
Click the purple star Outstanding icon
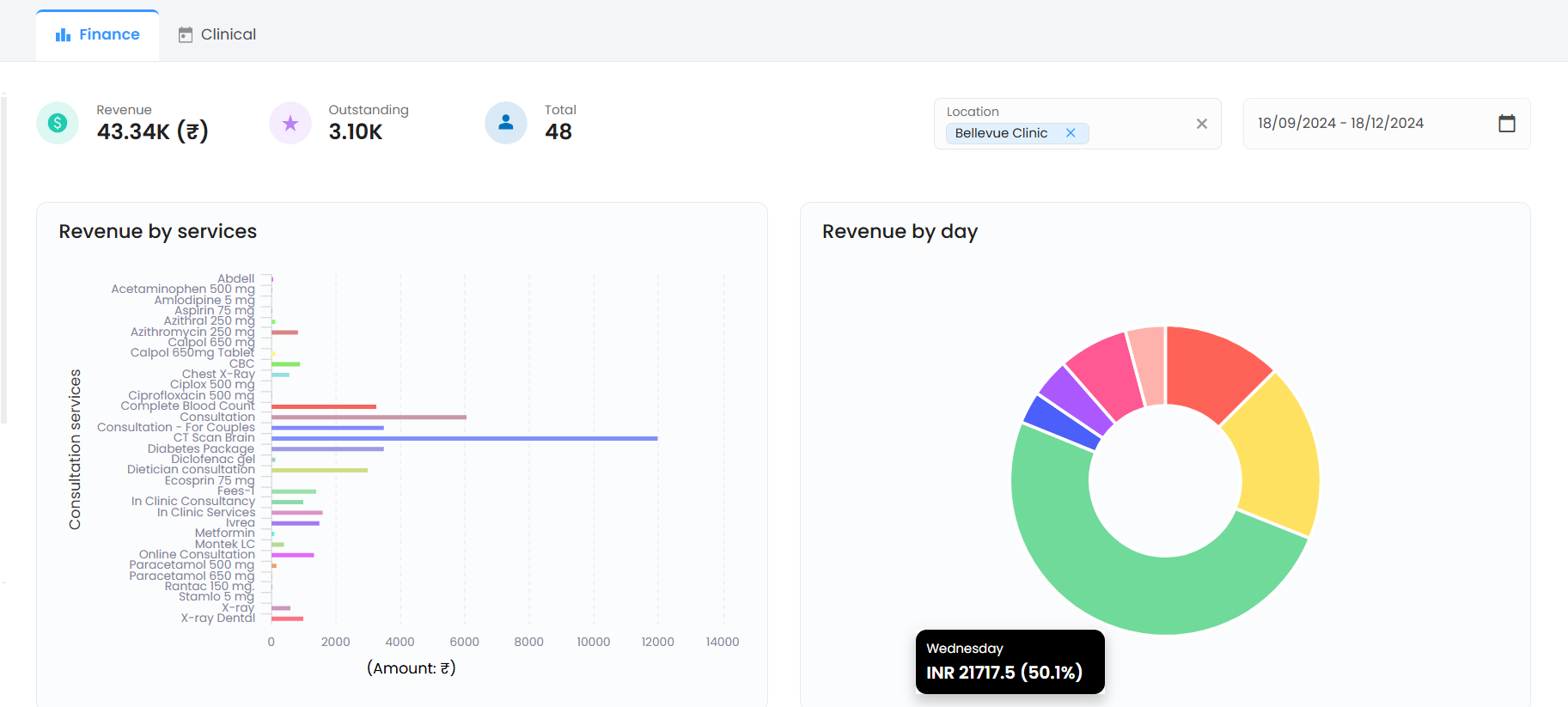(x=290, y=123)
